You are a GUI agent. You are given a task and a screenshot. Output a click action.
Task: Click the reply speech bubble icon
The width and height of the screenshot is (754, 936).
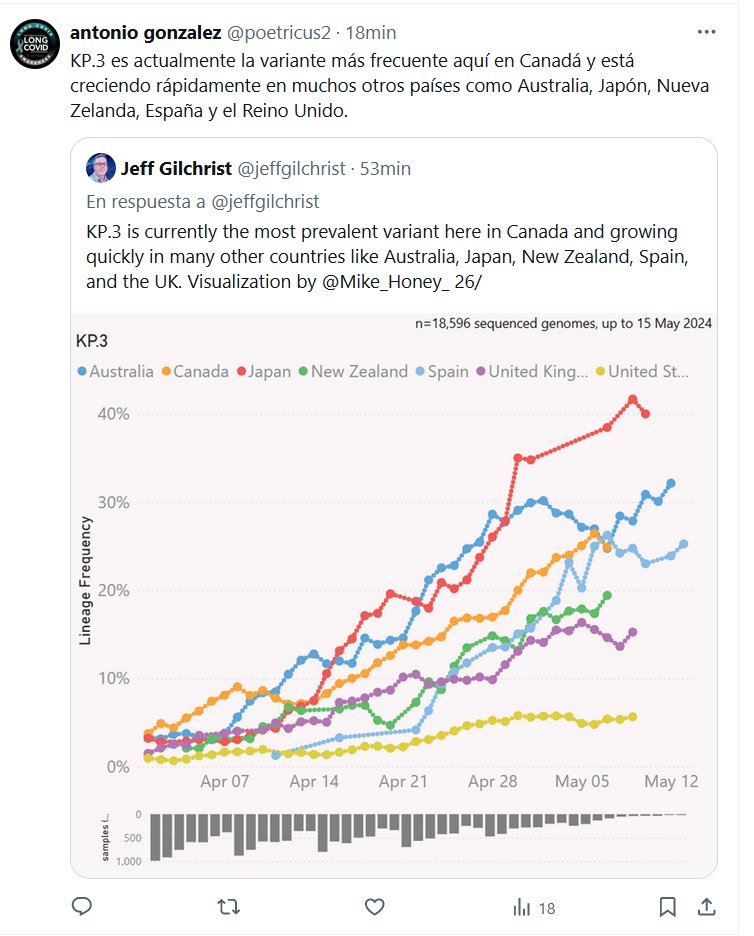[x=83, y=907]
